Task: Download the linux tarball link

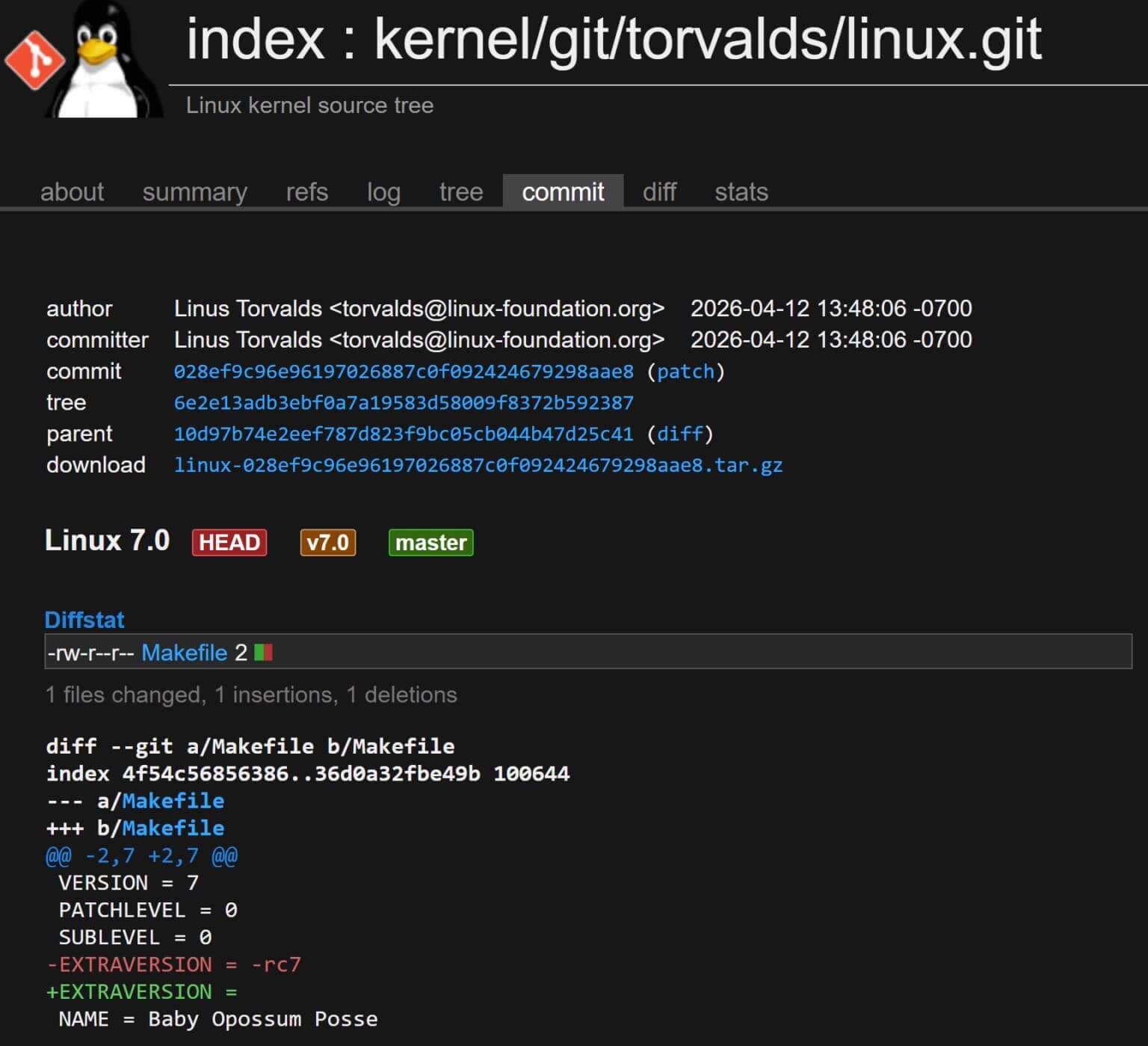Action: tap(478, 465)
